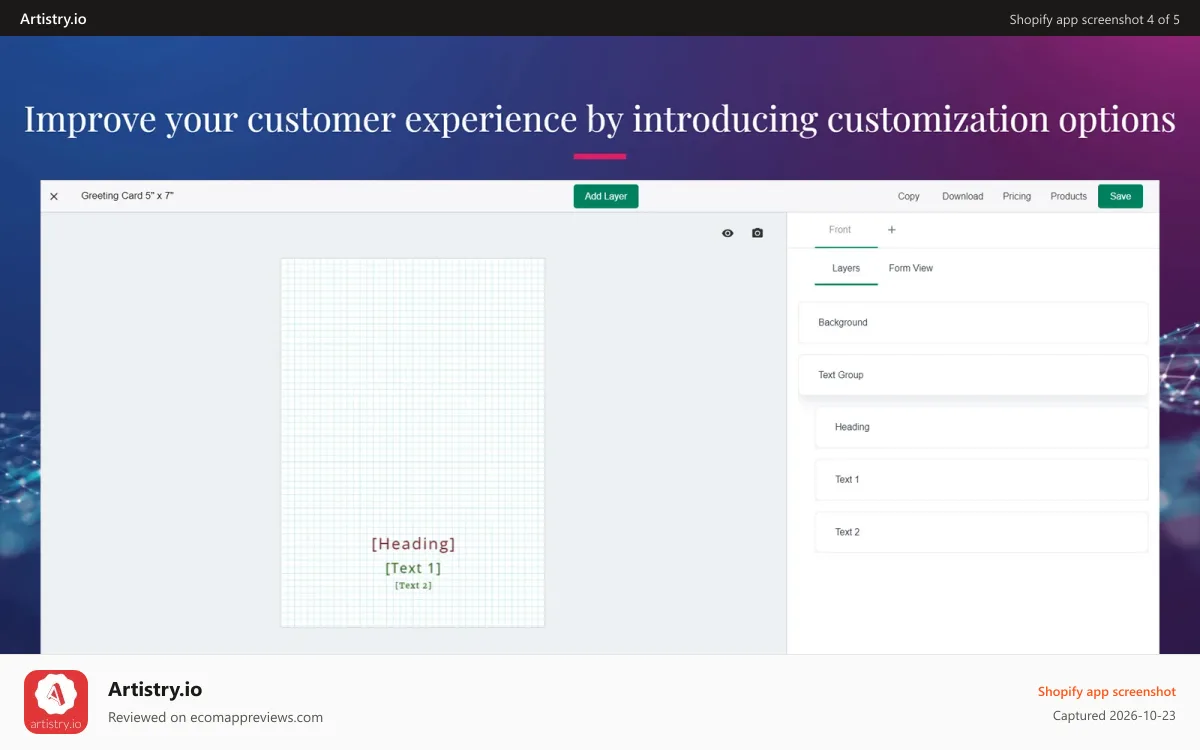Switch to the Layers tab
The height and width of the screenshot is (750, 1200).
pyautogui.click(x=846, y=268)
